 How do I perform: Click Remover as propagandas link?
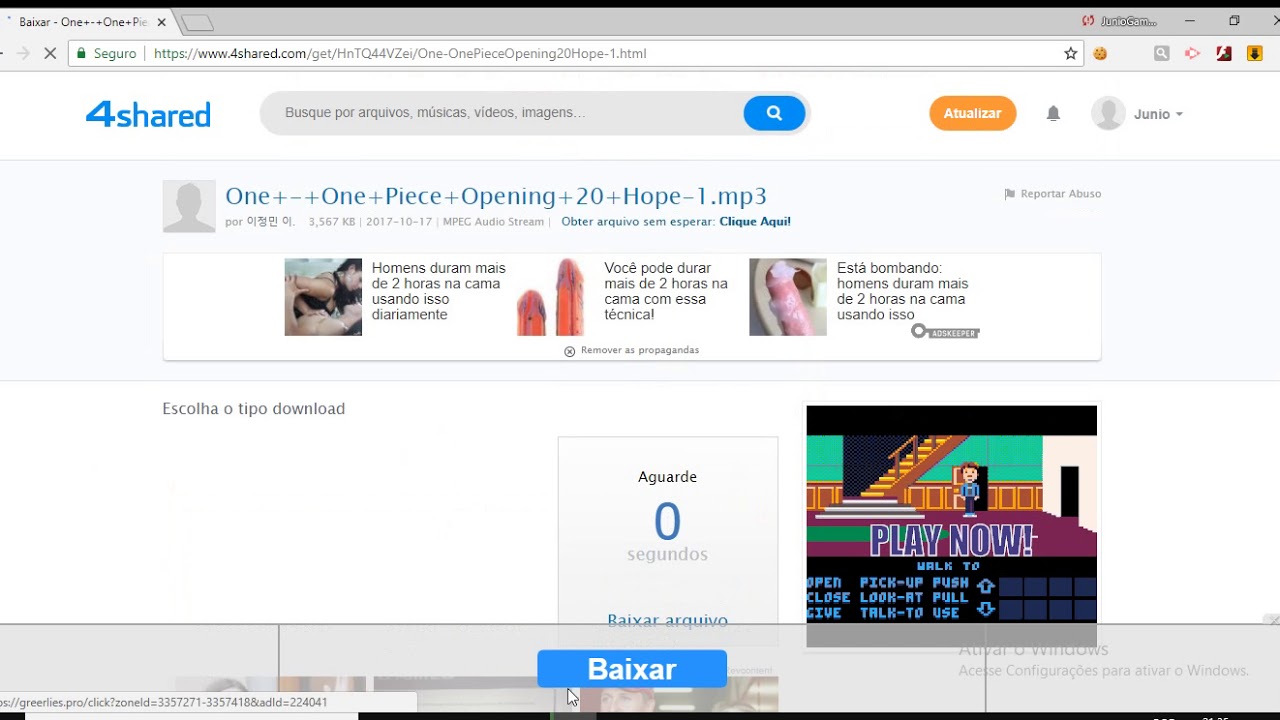point(631,350)
